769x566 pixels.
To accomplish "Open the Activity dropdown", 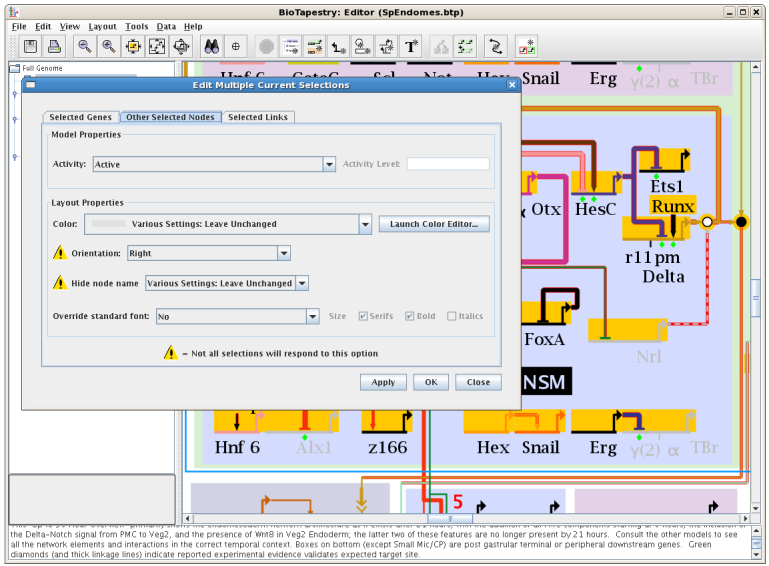I will pos(329,164).
